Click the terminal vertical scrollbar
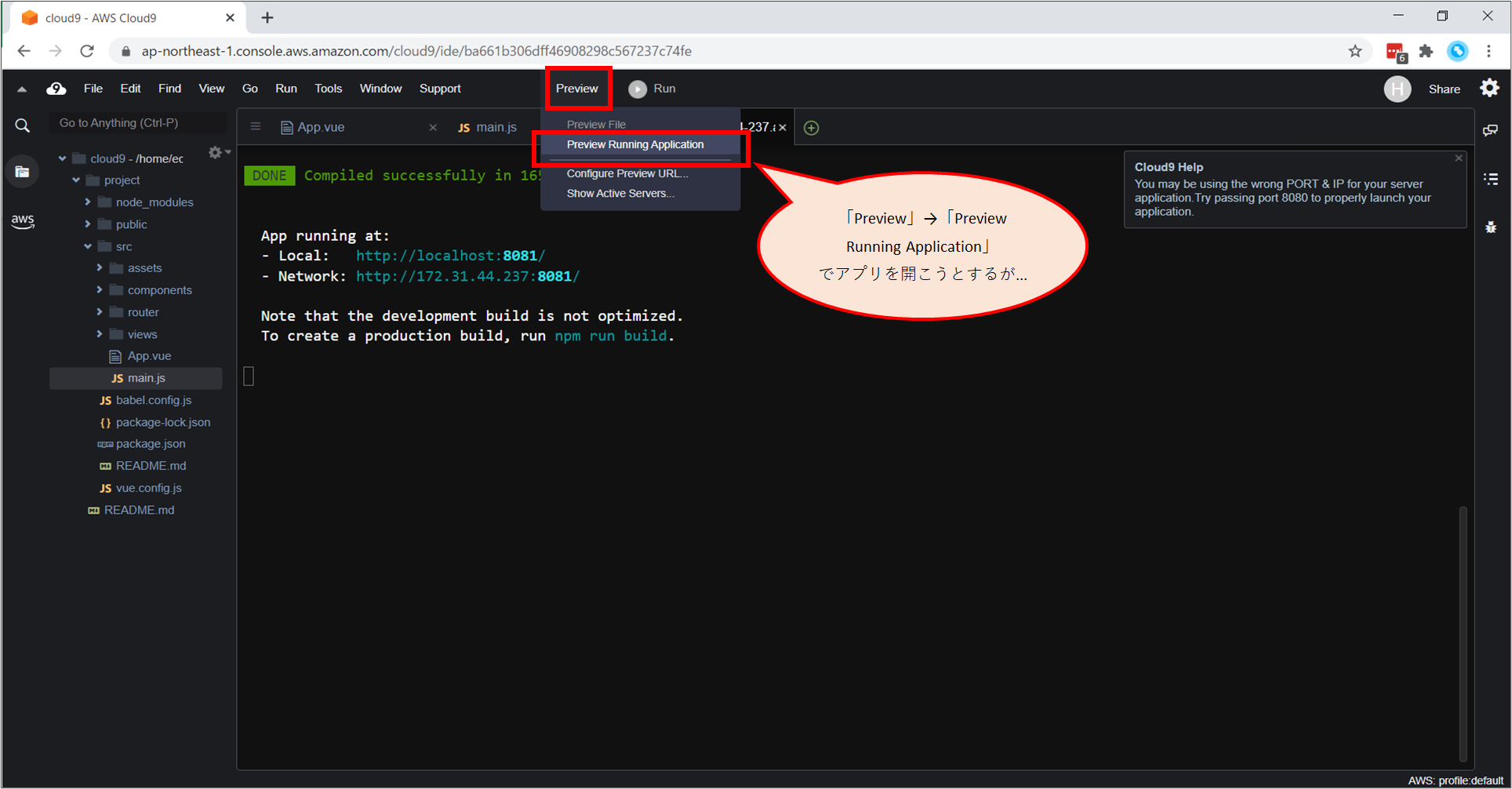Viewport: 1512px width, 789px height. tap(1463, 634)
